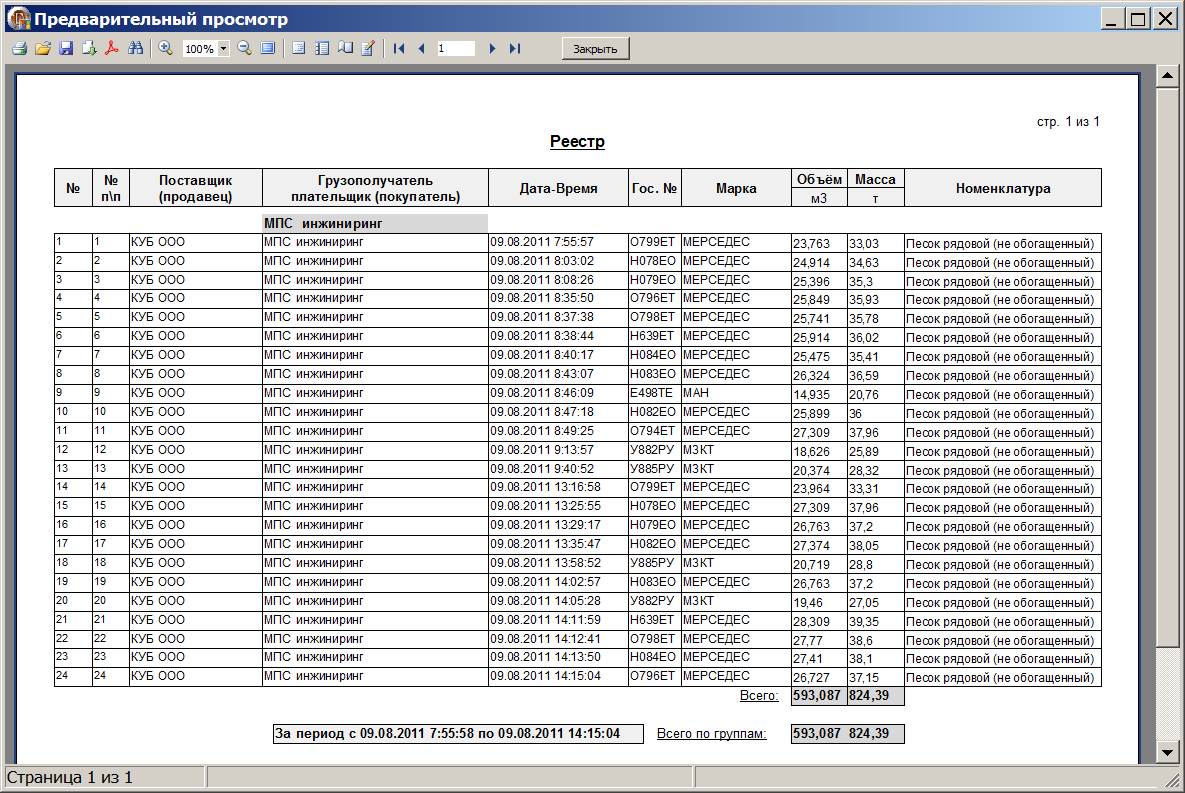Click the 'стр. 1 из 1' page label
The width and height of the screenshot is (1185, 793).
coord(1068,121)
